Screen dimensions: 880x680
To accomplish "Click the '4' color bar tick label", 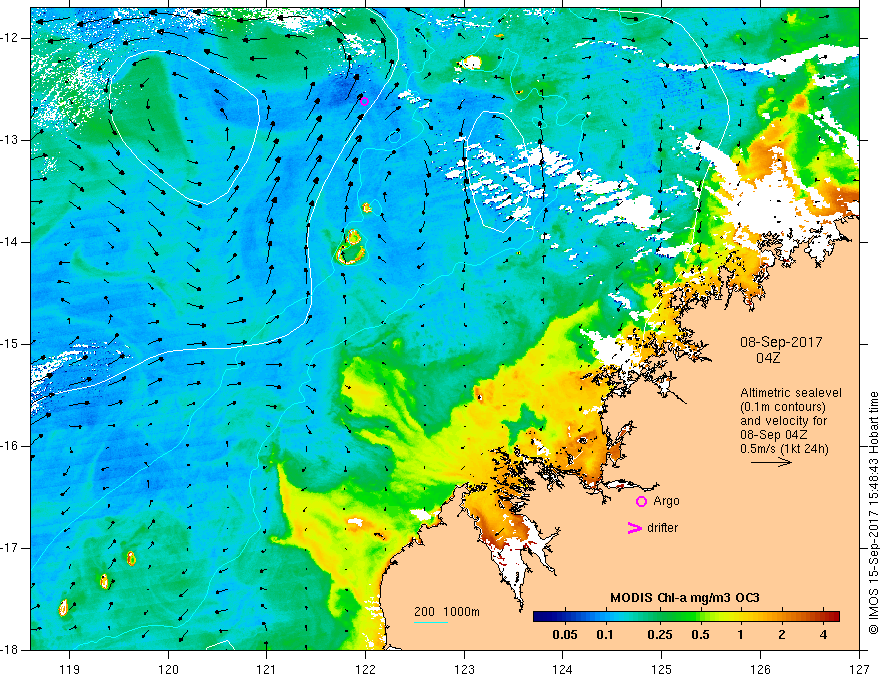I will (x=823, y=635).
